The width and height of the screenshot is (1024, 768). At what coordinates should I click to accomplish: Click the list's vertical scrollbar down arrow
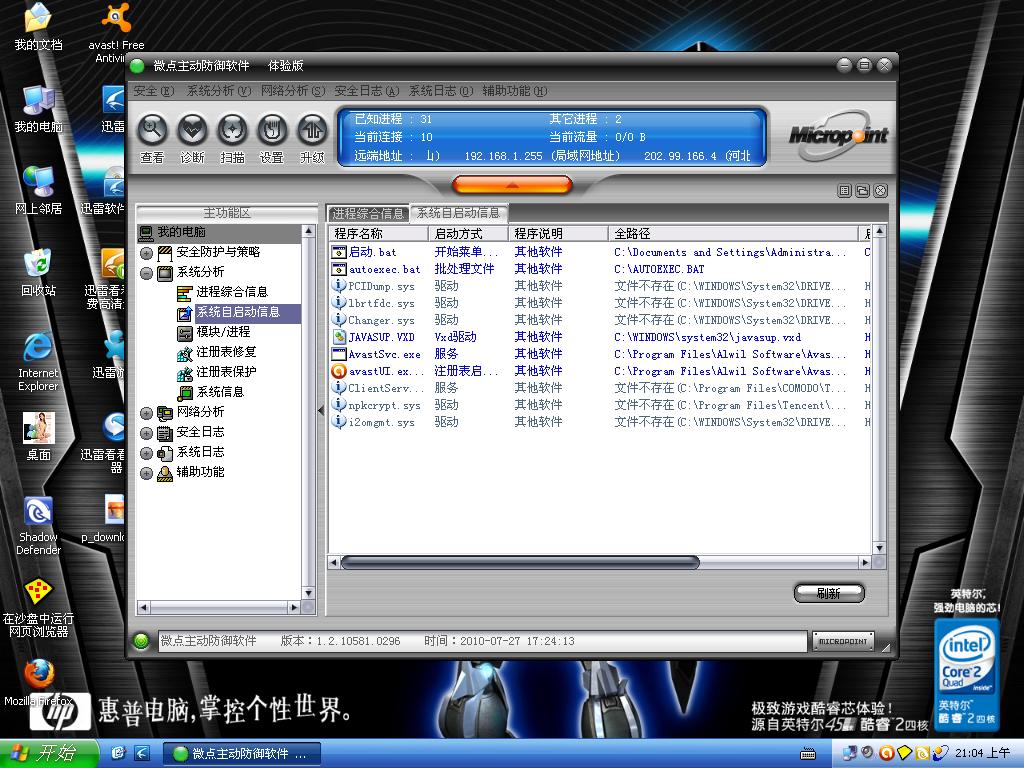(879, 548)
